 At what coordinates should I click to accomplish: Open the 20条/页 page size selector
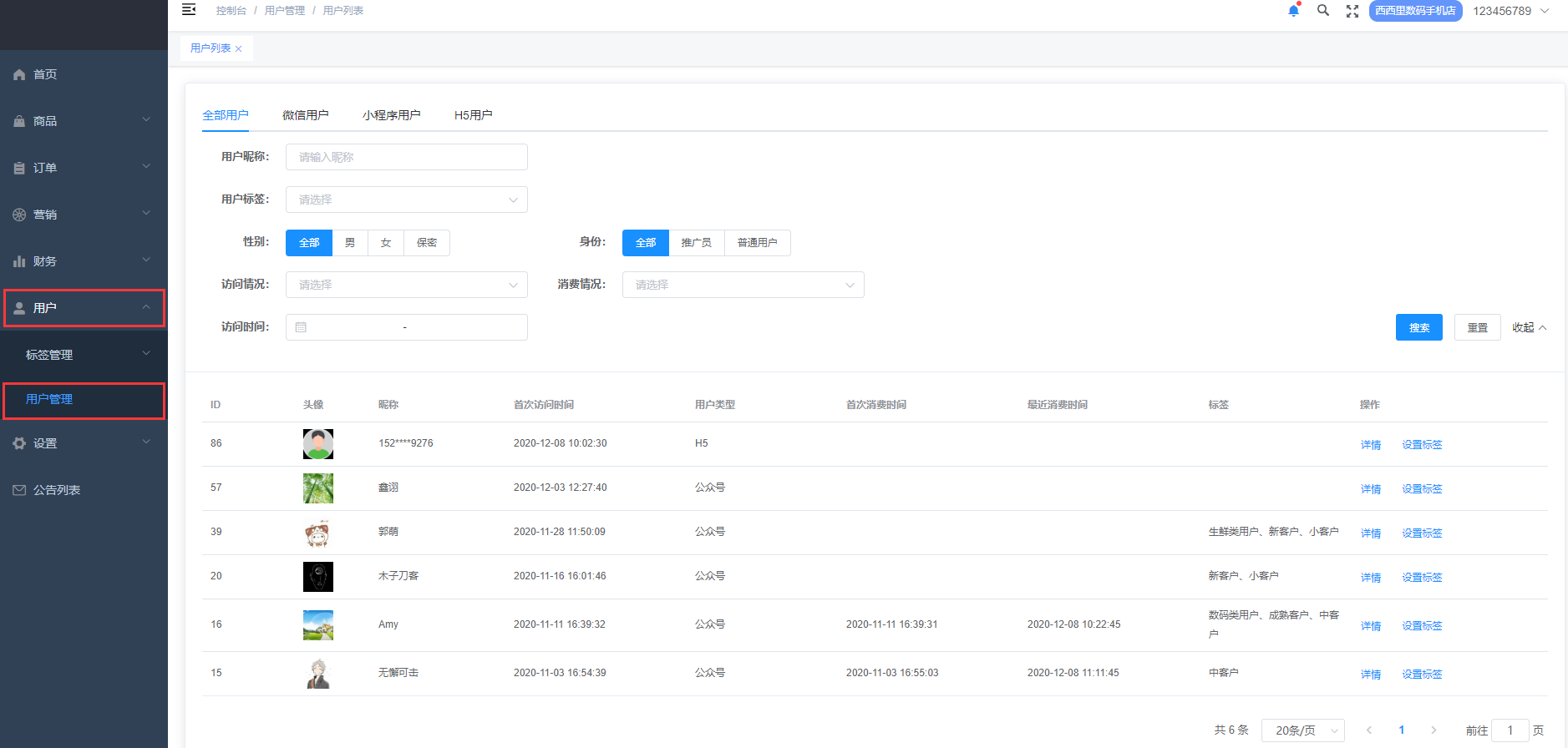coord(1302,730)
